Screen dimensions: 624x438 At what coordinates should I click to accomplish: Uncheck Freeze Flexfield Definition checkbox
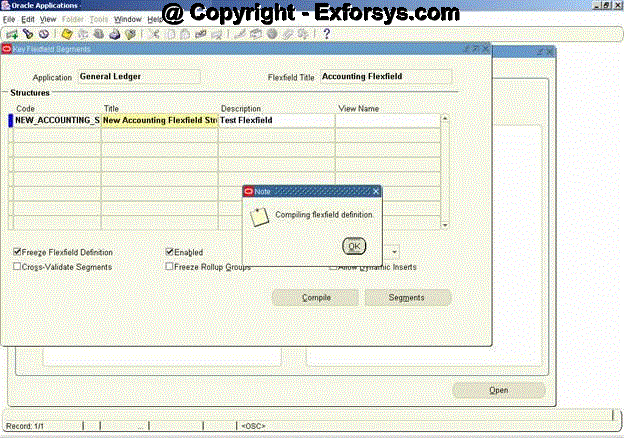click(17, 253)
